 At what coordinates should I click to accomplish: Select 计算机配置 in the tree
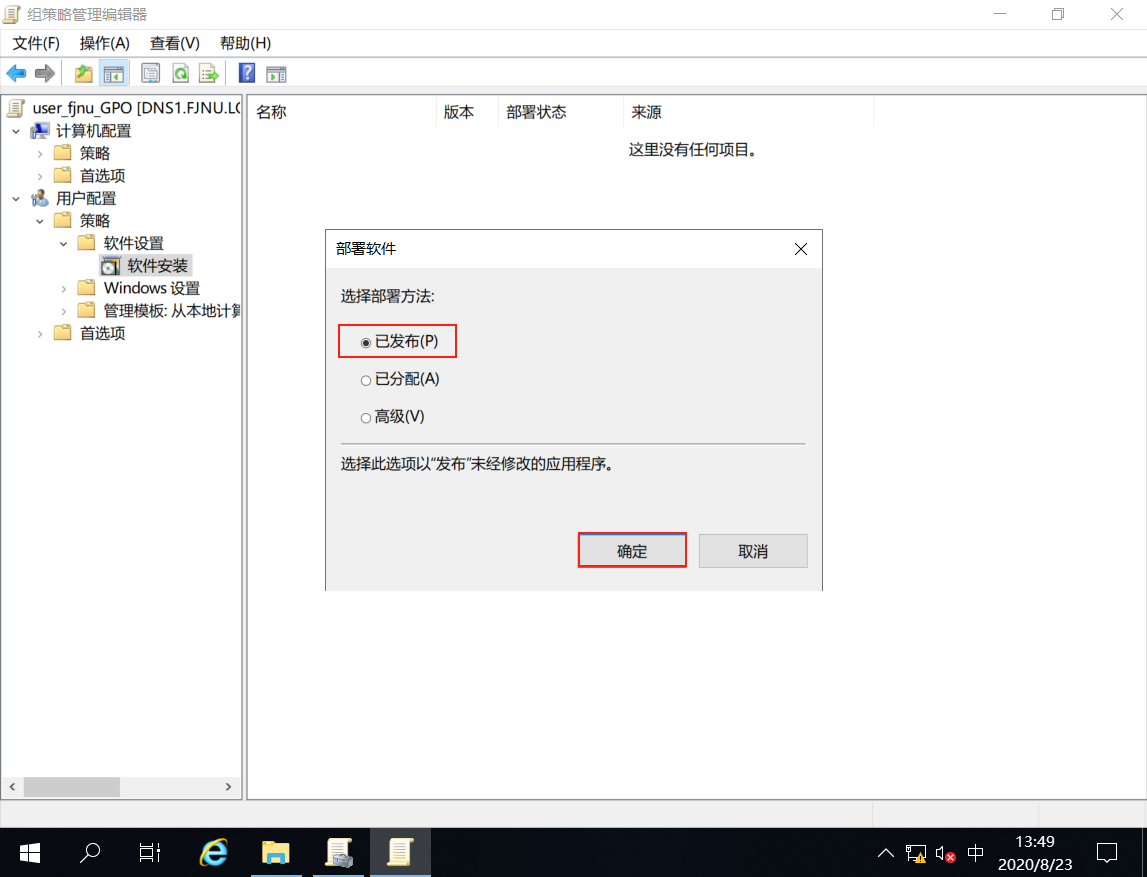click(x=93, y=131)
